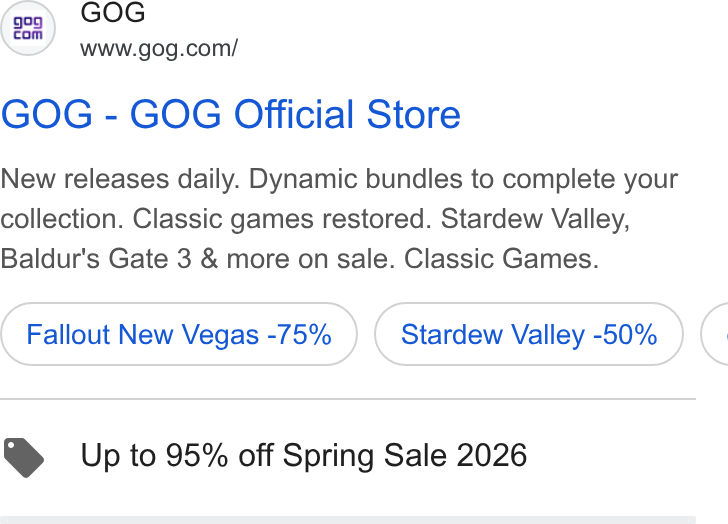Select the Stardew Valley -50% chip

(x=529, y=334)
